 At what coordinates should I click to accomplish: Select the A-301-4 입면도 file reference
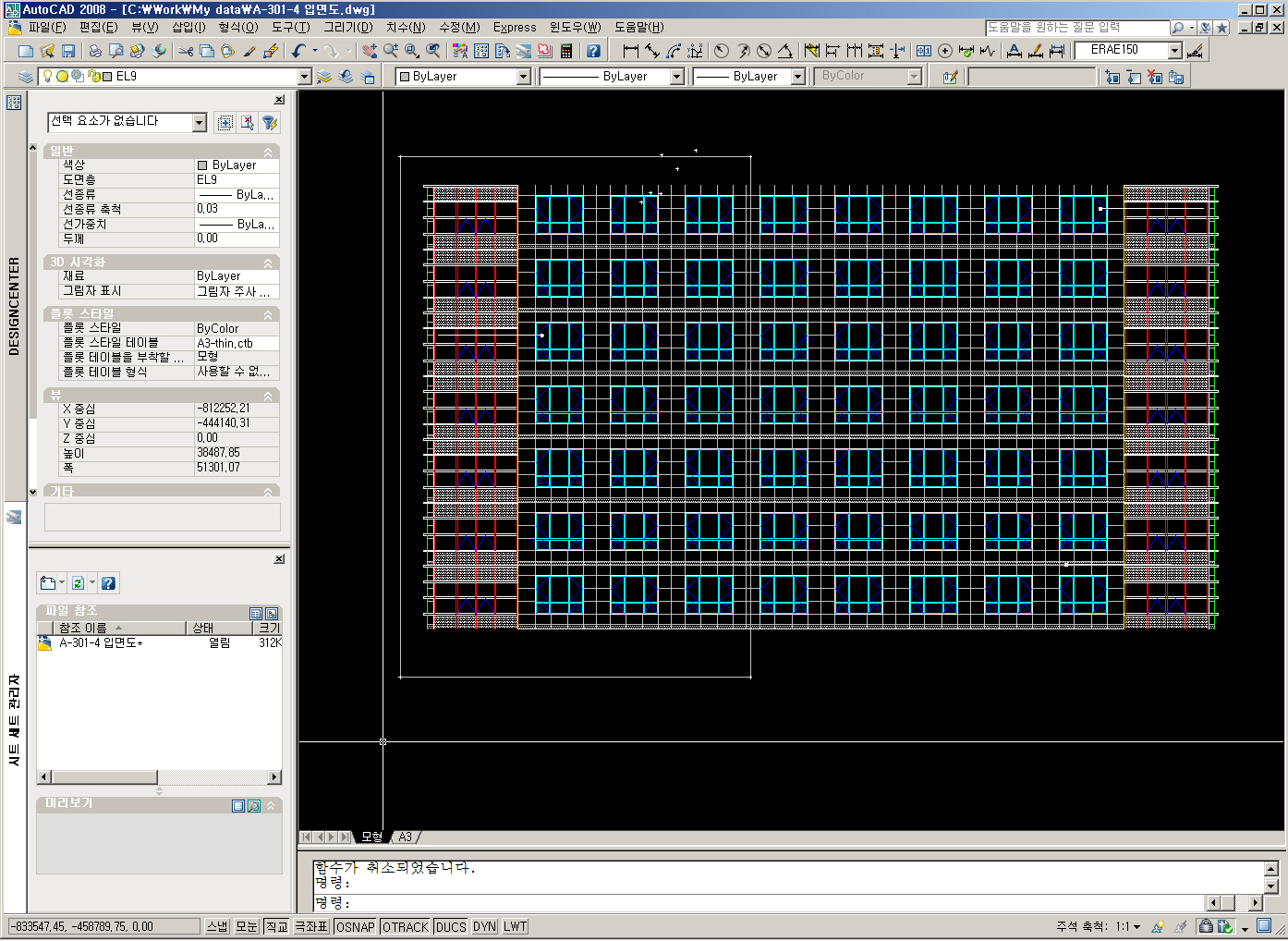tap(100, 643)
